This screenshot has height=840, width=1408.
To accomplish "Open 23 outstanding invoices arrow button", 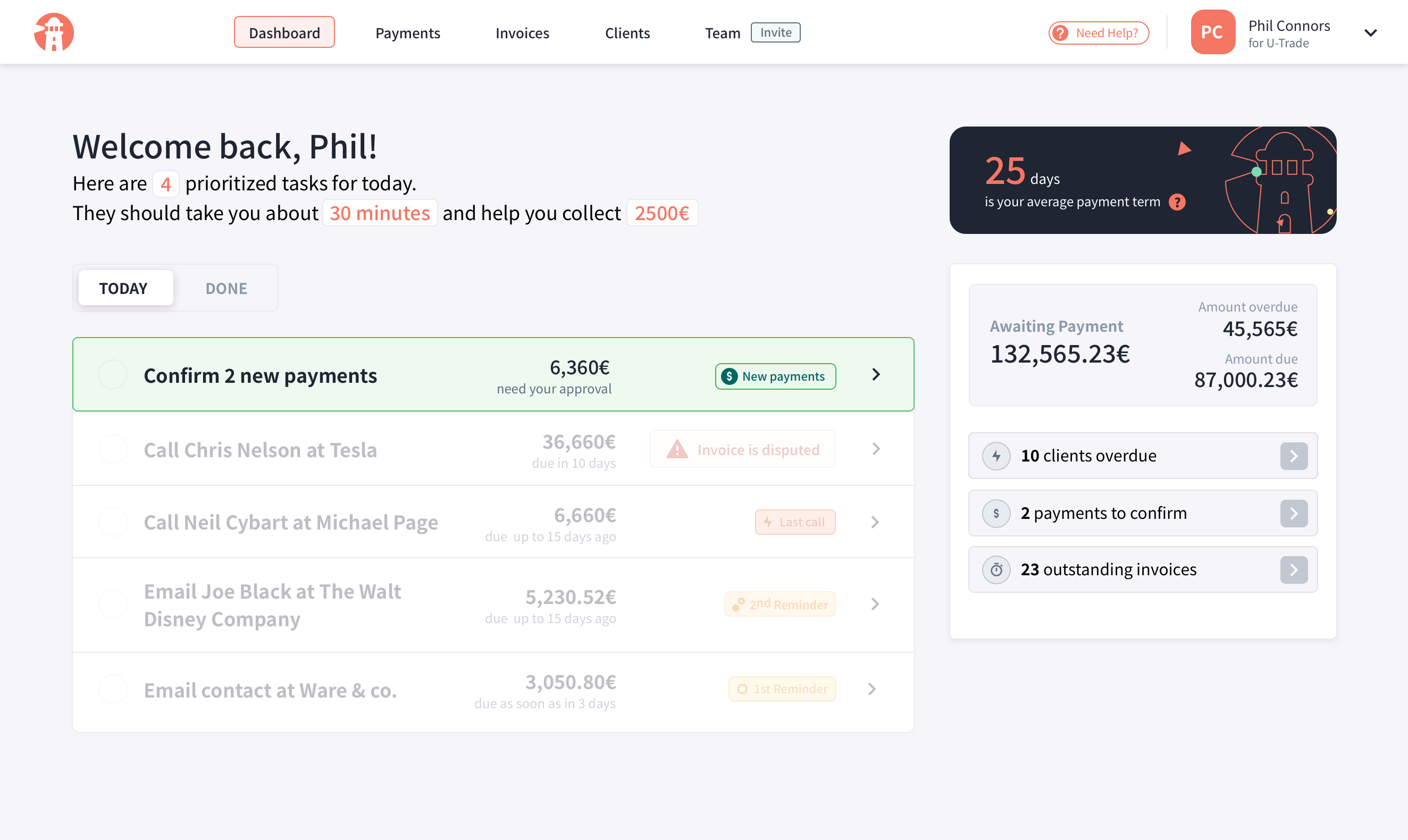I will coord(1294,569).
